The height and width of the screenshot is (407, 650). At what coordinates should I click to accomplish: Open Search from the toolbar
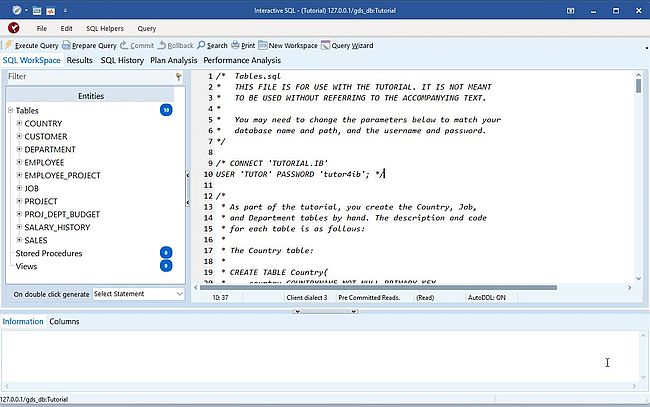pos(212,45)
